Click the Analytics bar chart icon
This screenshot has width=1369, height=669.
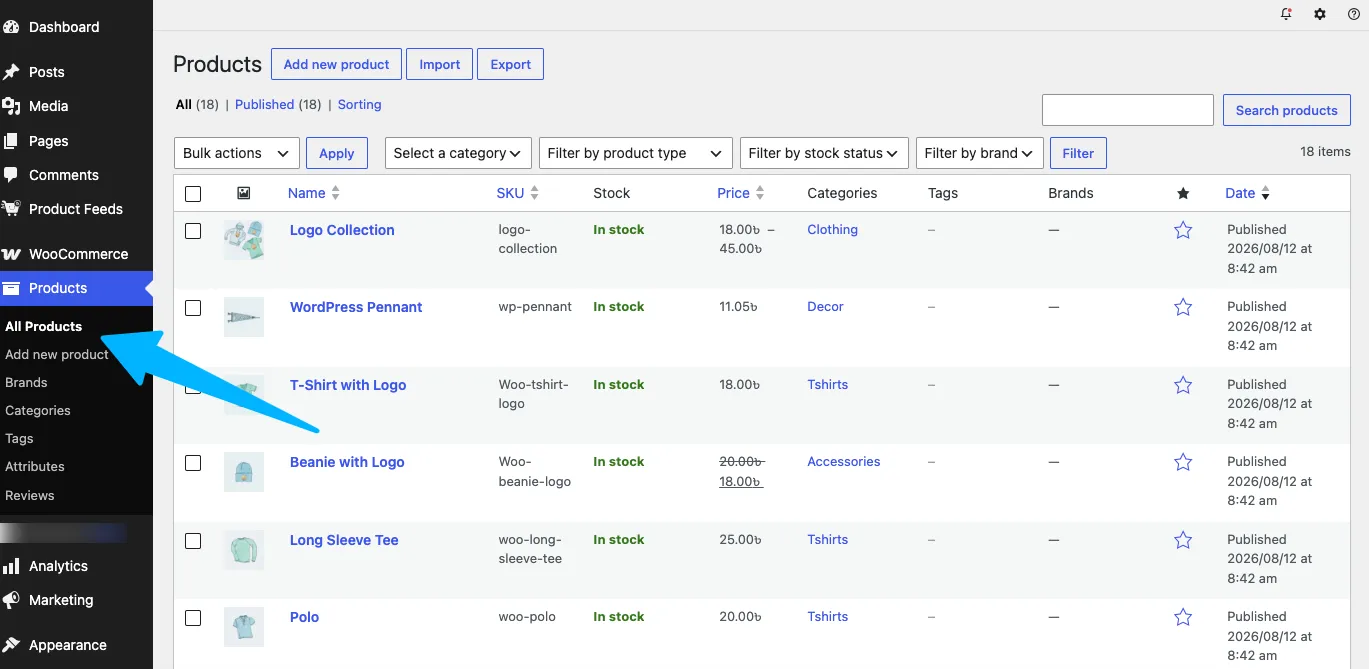pos(11,566)
